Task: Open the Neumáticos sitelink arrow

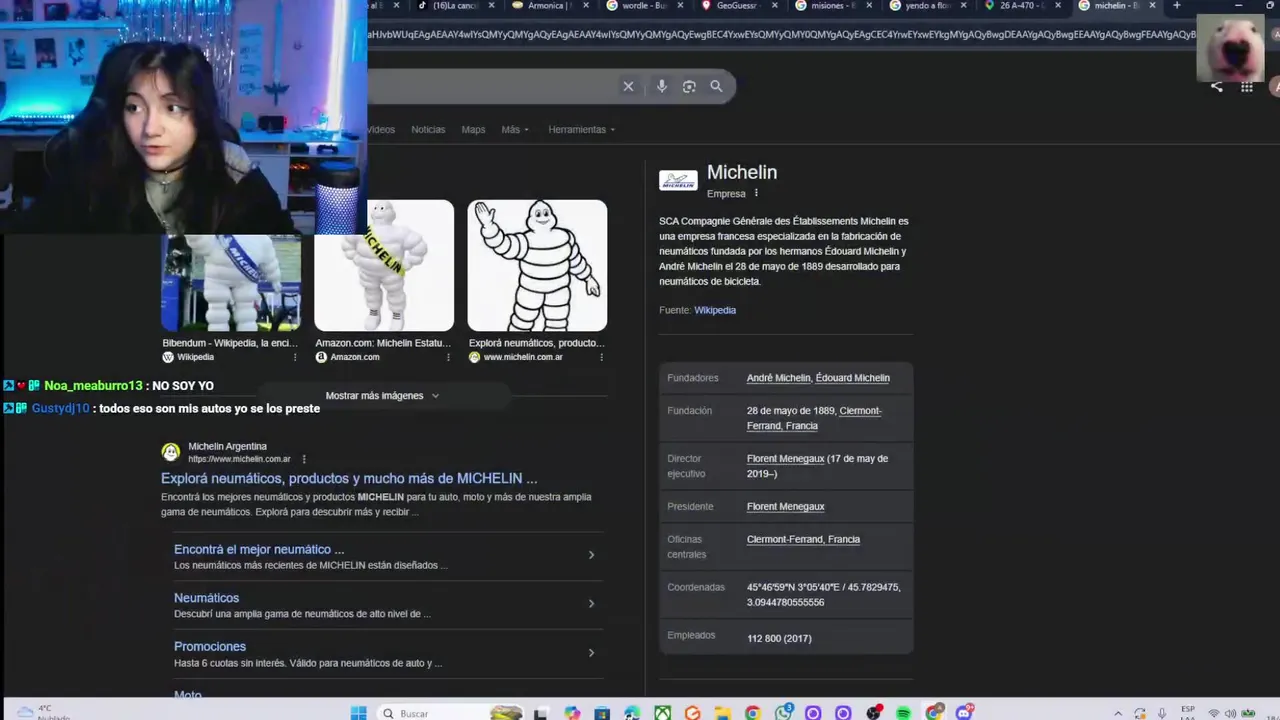Action: click(591, 603)
